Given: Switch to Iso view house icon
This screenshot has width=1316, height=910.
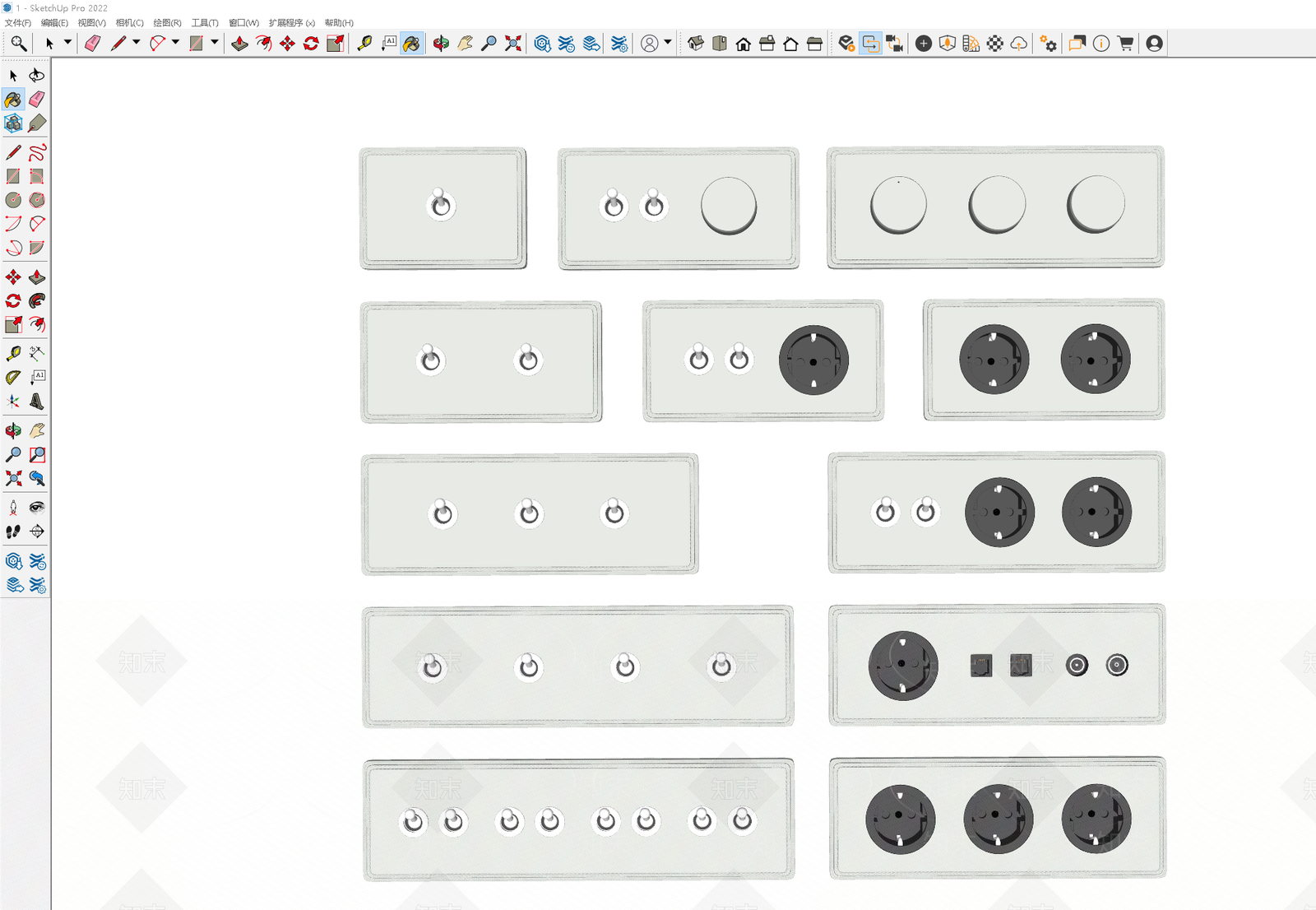Looking at the screenshot, I should (696, 44).
